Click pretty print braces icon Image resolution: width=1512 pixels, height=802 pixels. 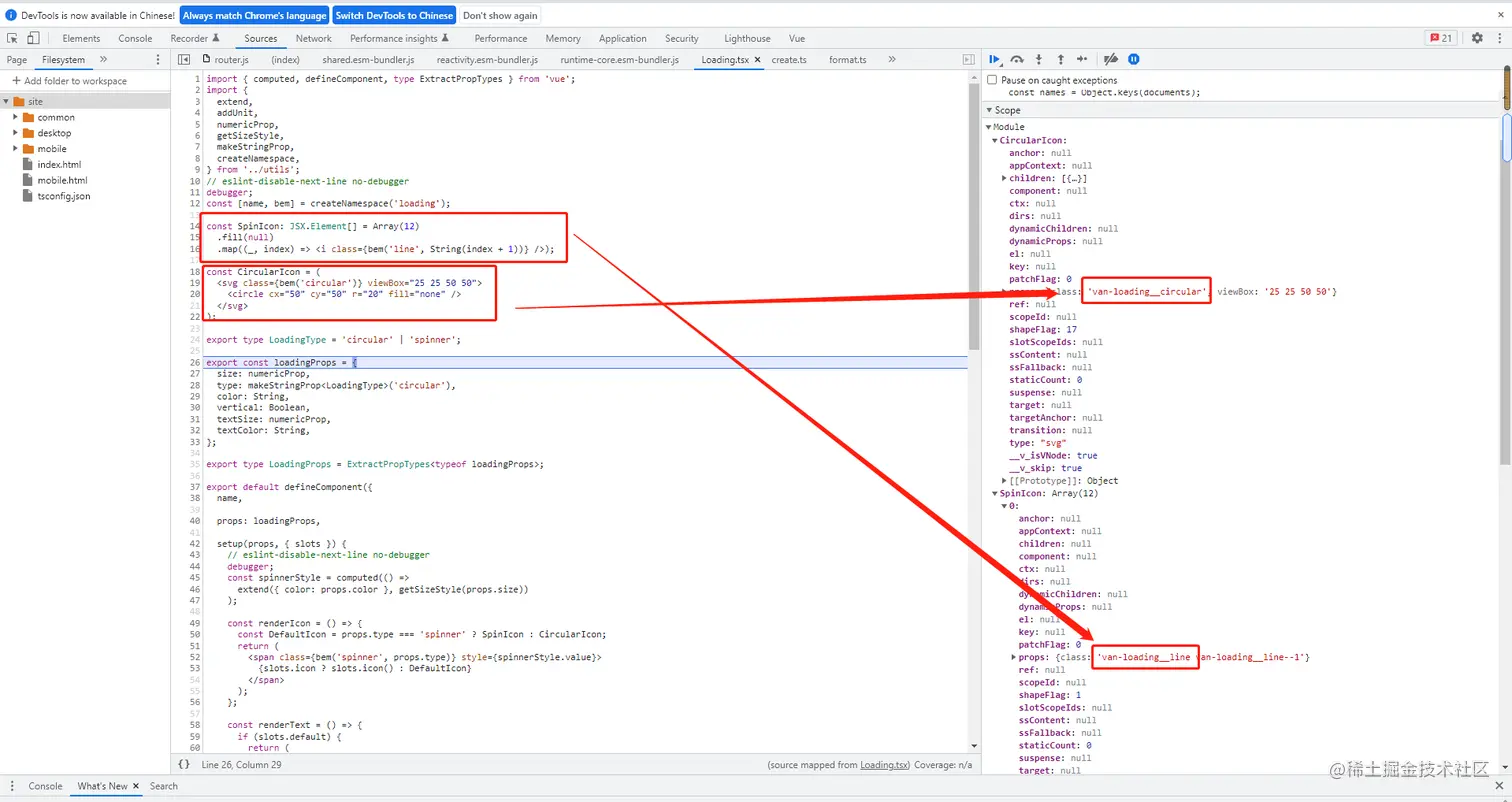point(184,764)
